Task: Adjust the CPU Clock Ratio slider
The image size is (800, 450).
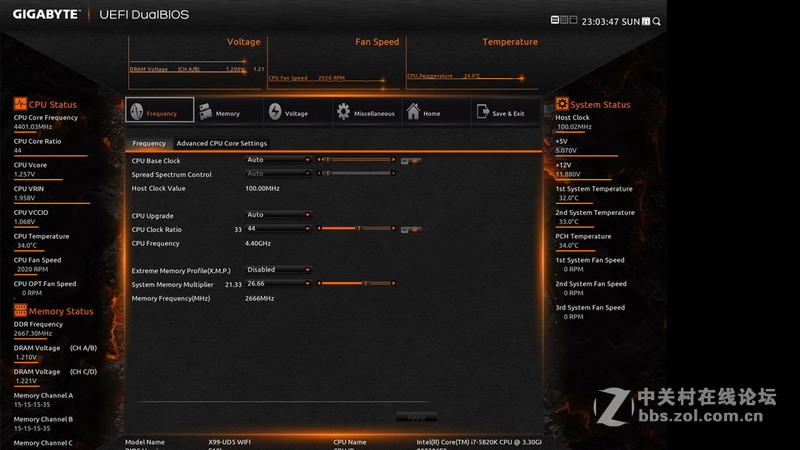Action: pos(357,228)
